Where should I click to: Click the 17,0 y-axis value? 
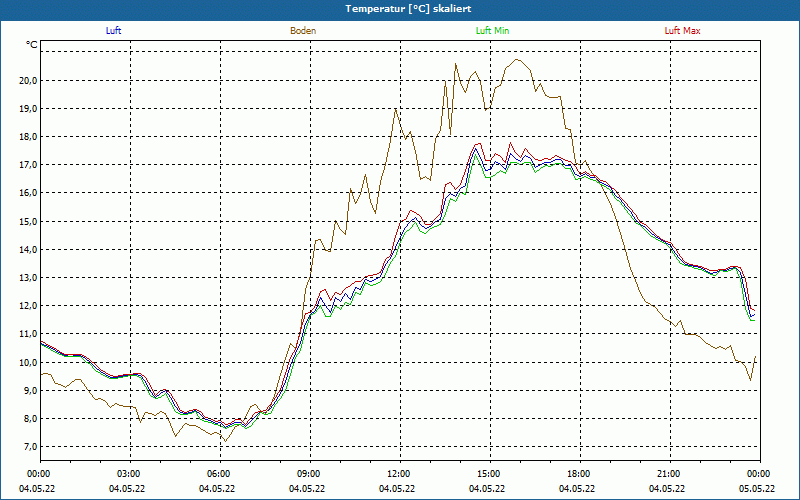(28, 164)
